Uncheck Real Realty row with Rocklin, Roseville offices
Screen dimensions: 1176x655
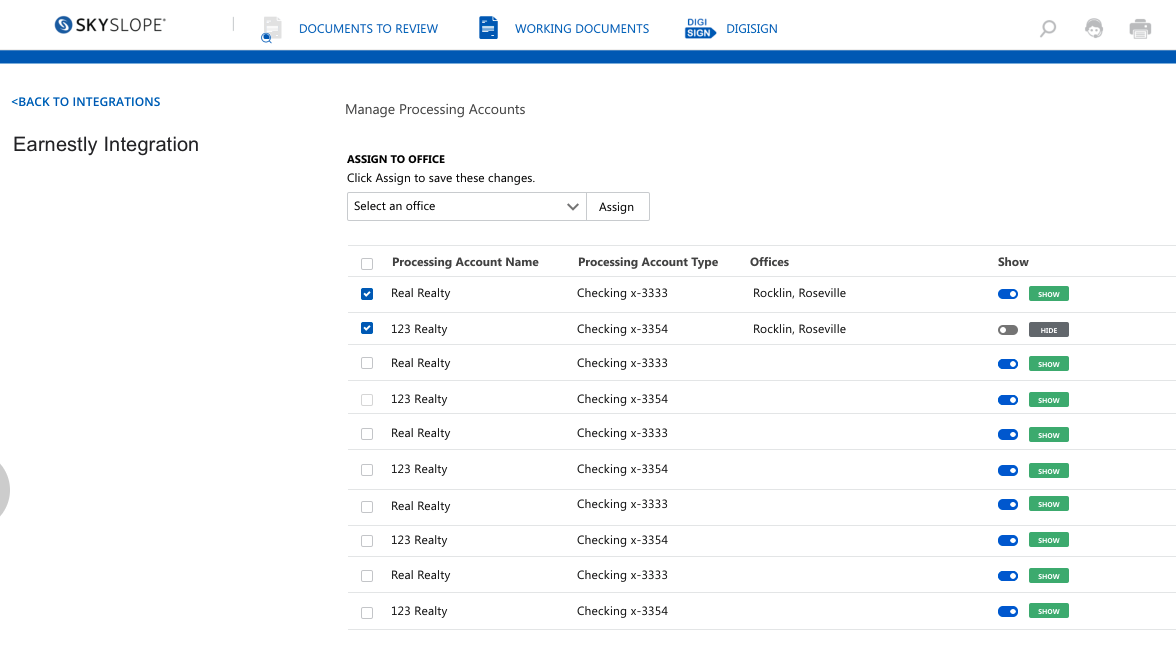(x=367, y=293)
